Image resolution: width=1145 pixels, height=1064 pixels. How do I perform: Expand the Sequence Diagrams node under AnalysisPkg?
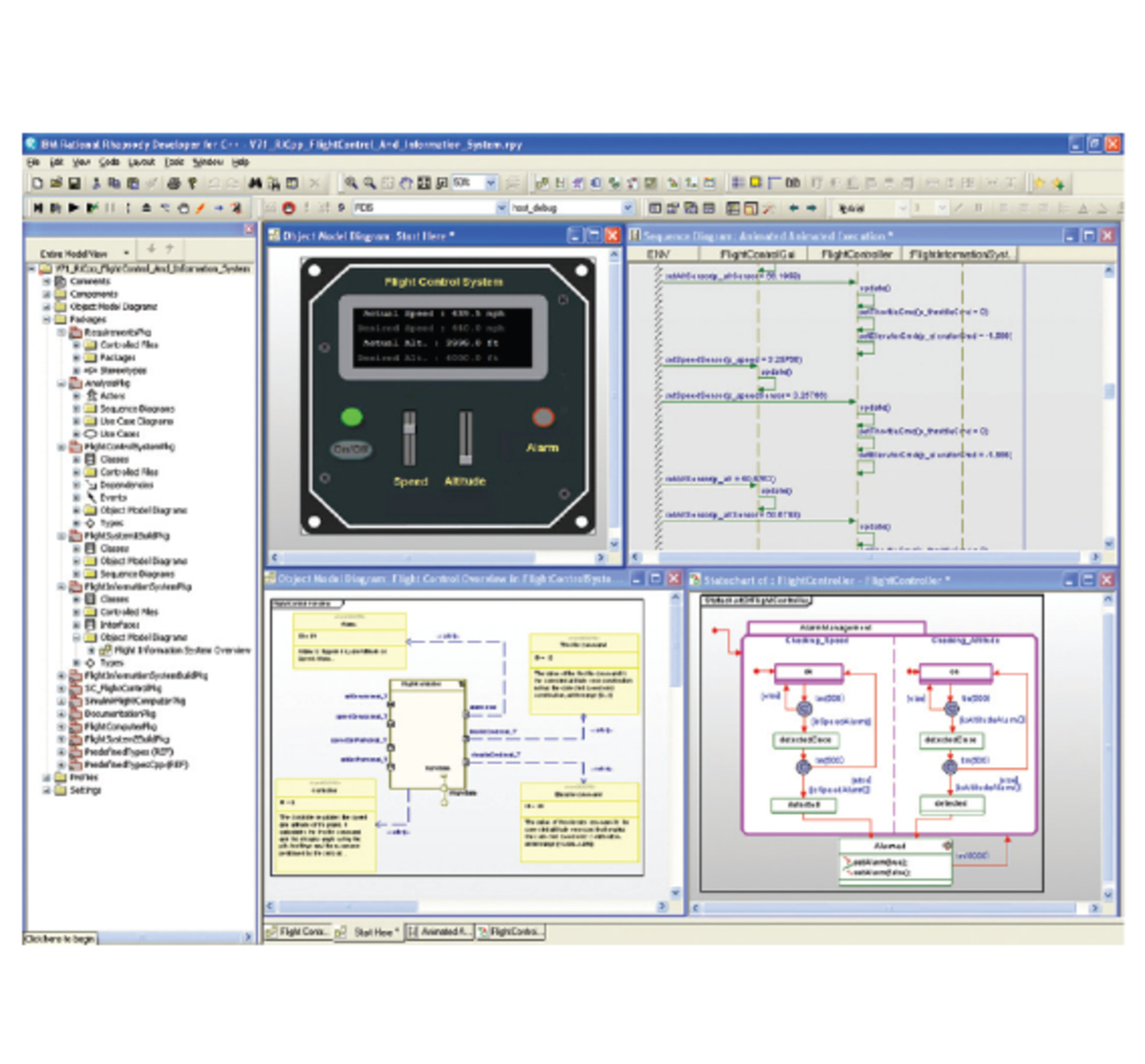coord(76,409)
